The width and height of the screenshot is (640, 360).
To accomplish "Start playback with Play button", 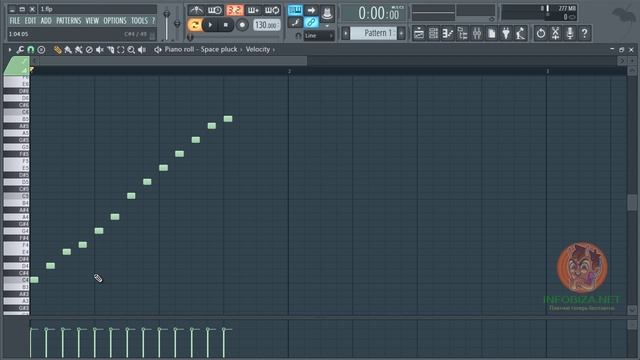I will tap(210, 25).
